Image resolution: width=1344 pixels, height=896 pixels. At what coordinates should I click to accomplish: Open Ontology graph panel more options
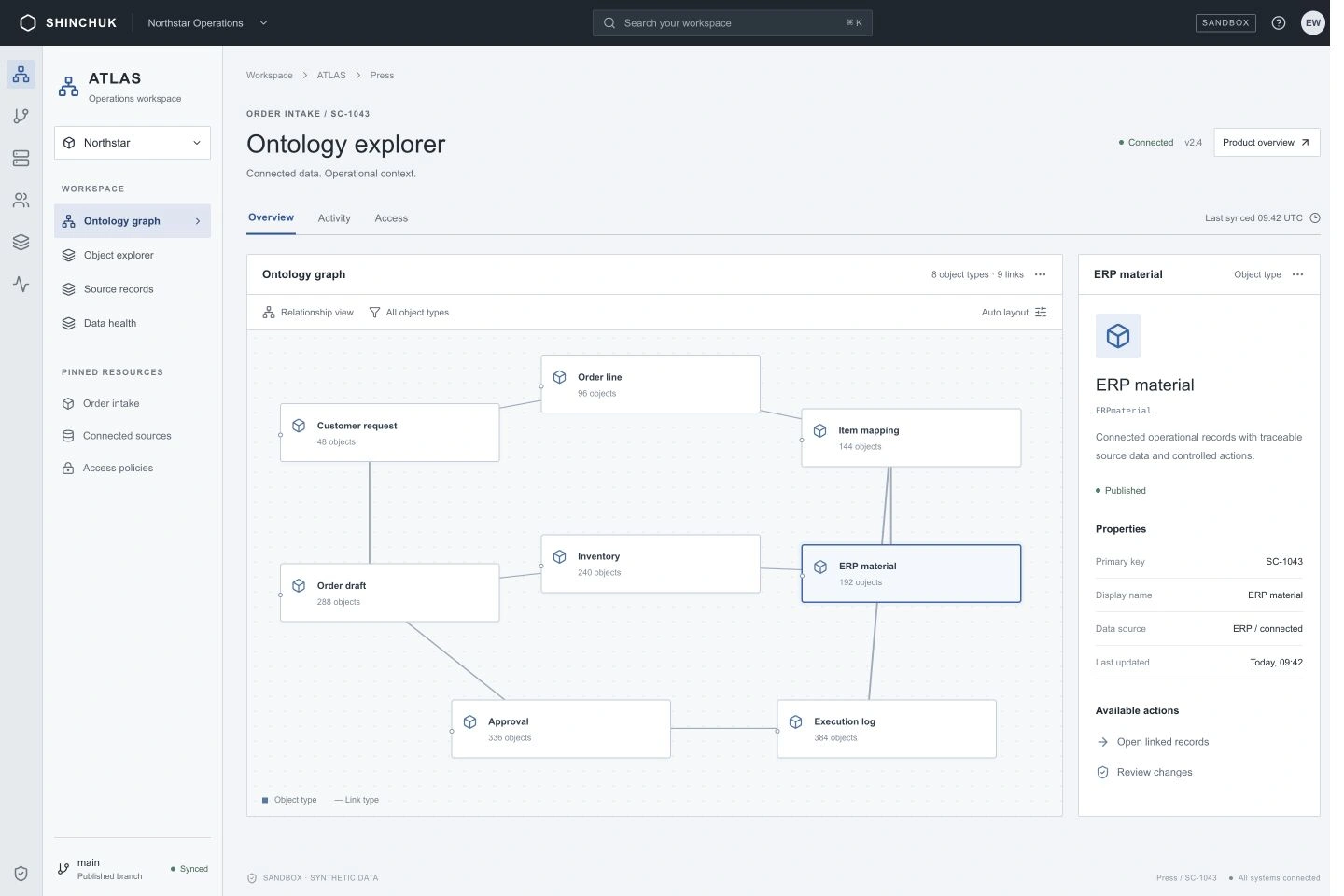pyautogui.click(x=1041, y=274)
